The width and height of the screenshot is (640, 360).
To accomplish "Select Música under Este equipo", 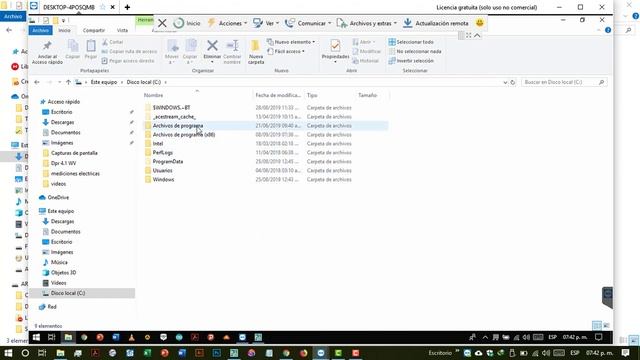I will coord(59,262).
